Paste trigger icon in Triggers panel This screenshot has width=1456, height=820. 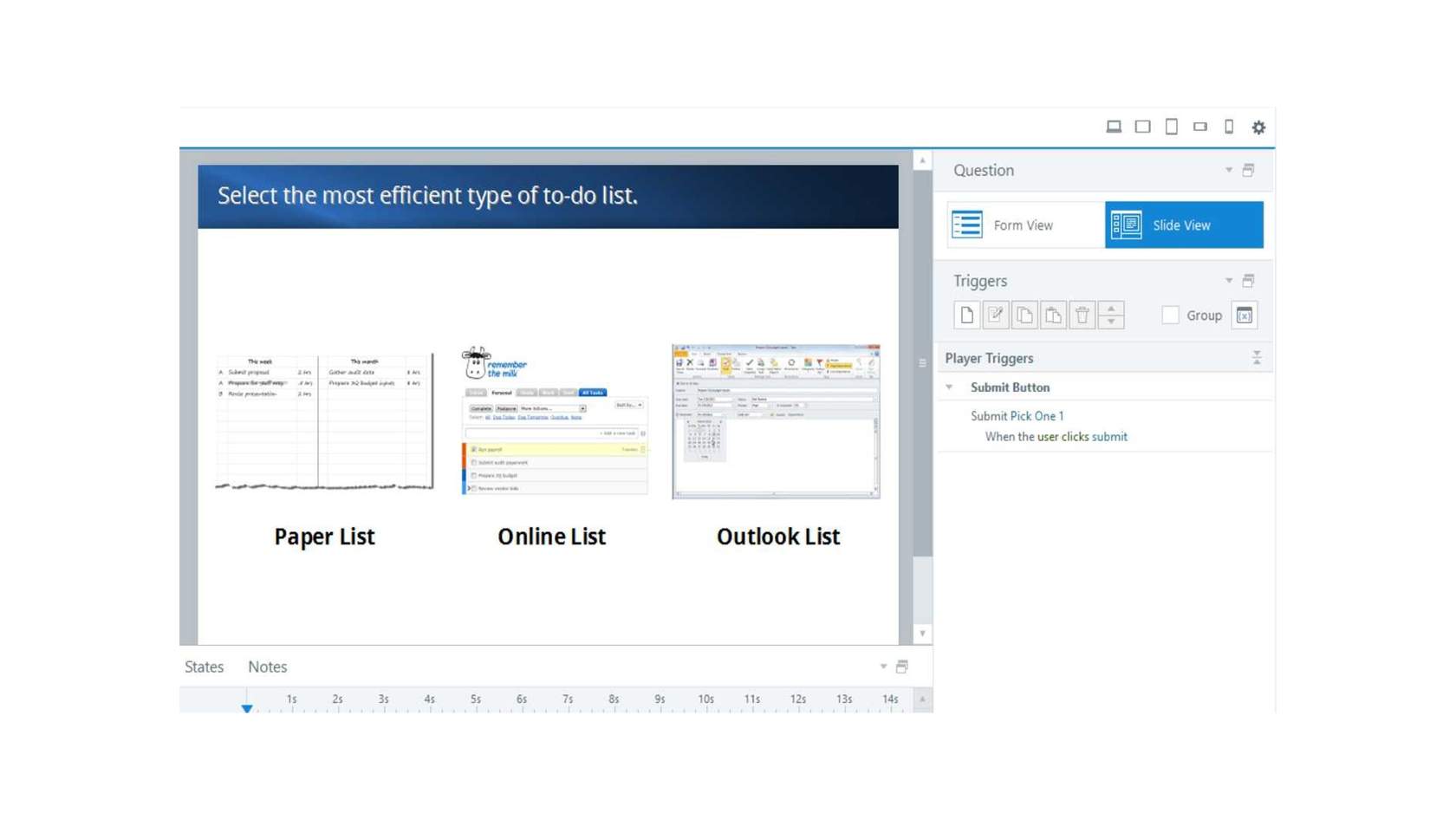[1053, 315]
